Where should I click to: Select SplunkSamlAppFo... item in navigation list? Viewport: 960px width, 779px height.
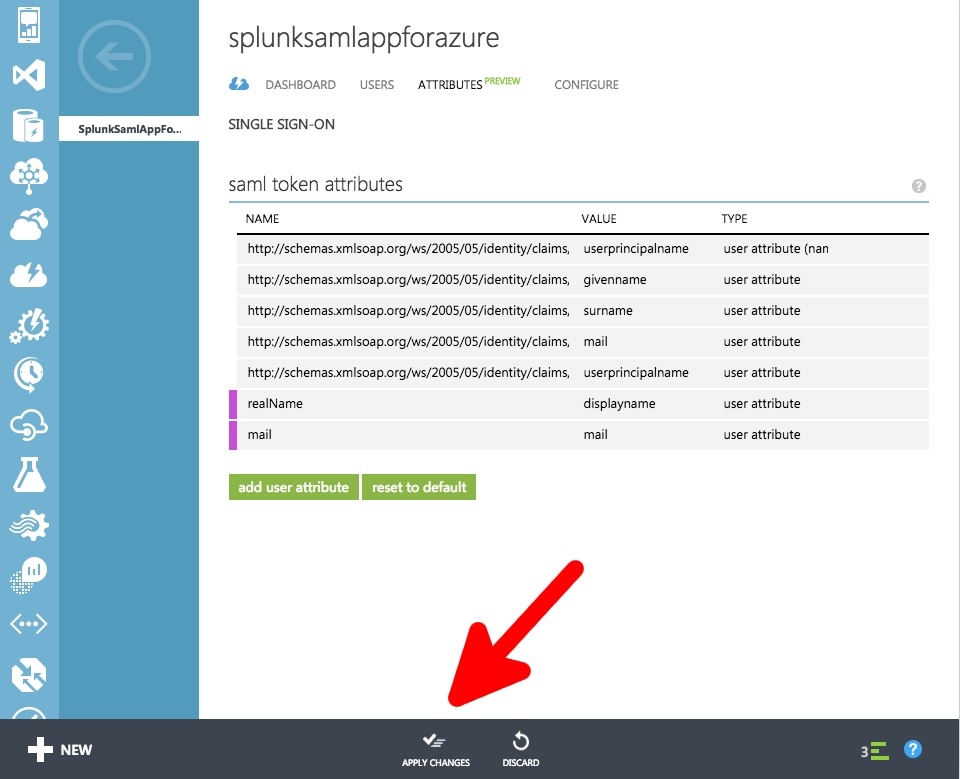click(x=130, y=129)
